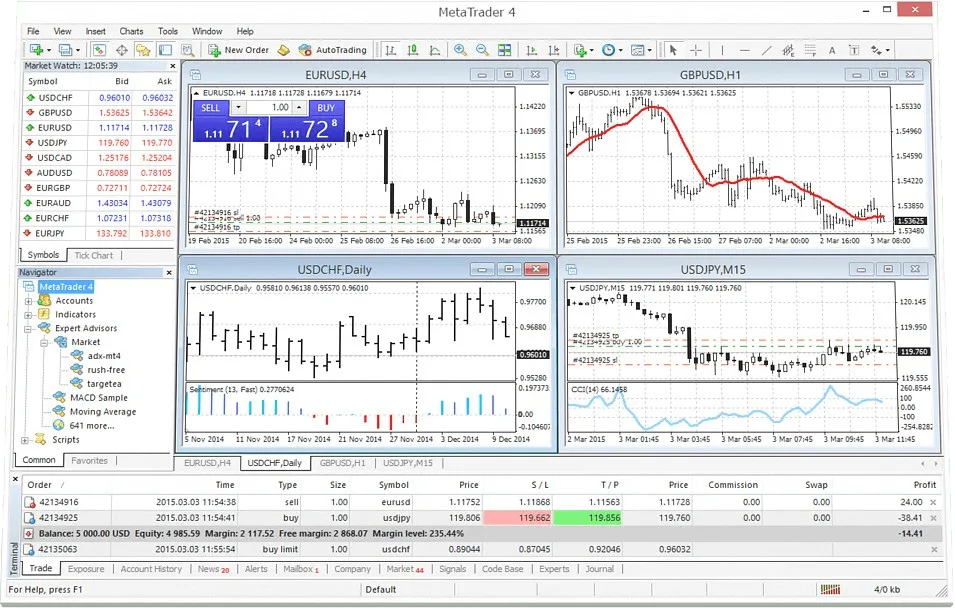The width and height of the screenshot is (955, 614).
Task: Toggle one-click trading triangle on USDJPY chart
Action: (571, 288)
